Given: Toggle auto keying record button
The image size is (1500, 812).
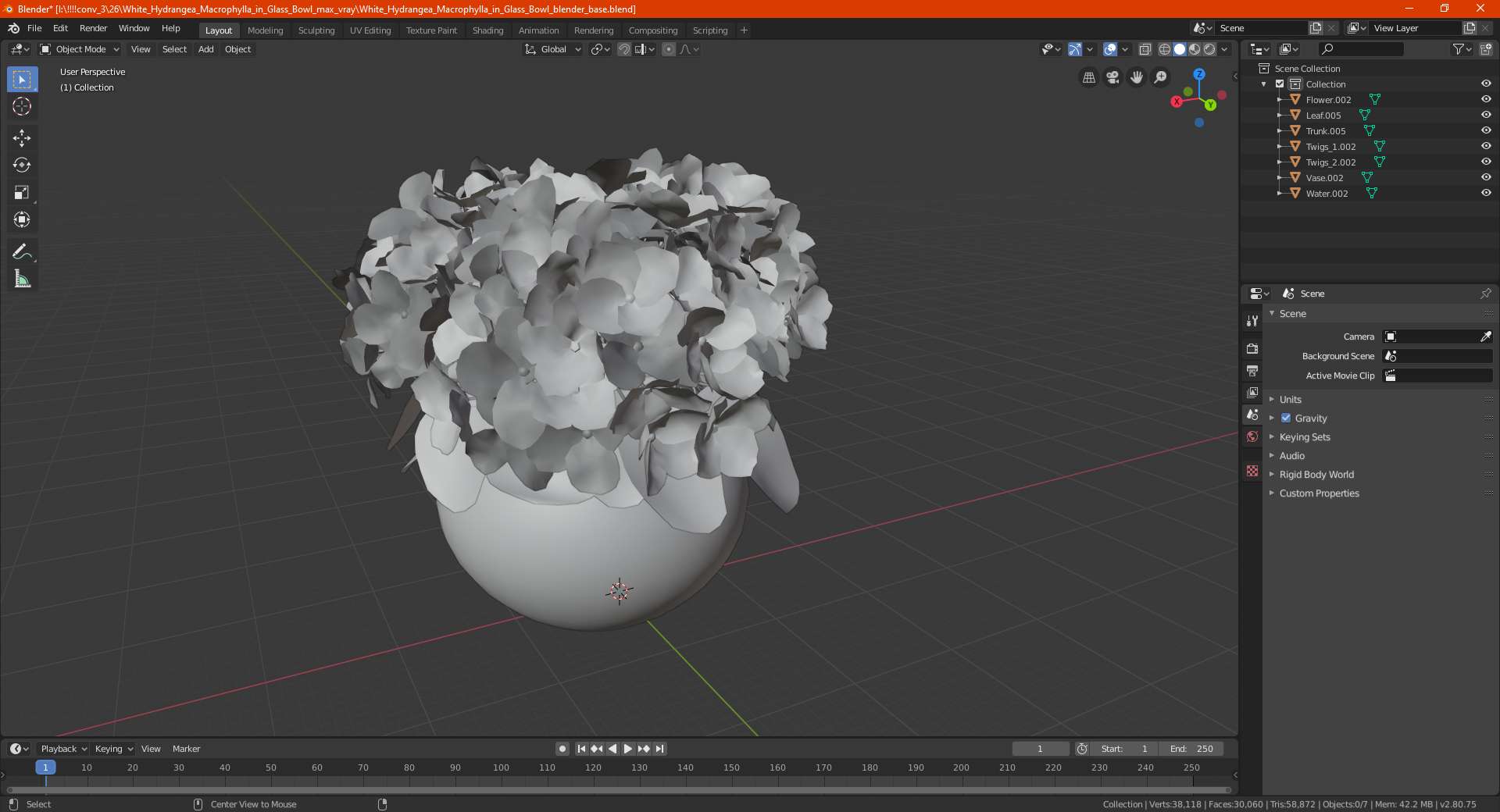Looking at the screenshot, I should 562,749.
